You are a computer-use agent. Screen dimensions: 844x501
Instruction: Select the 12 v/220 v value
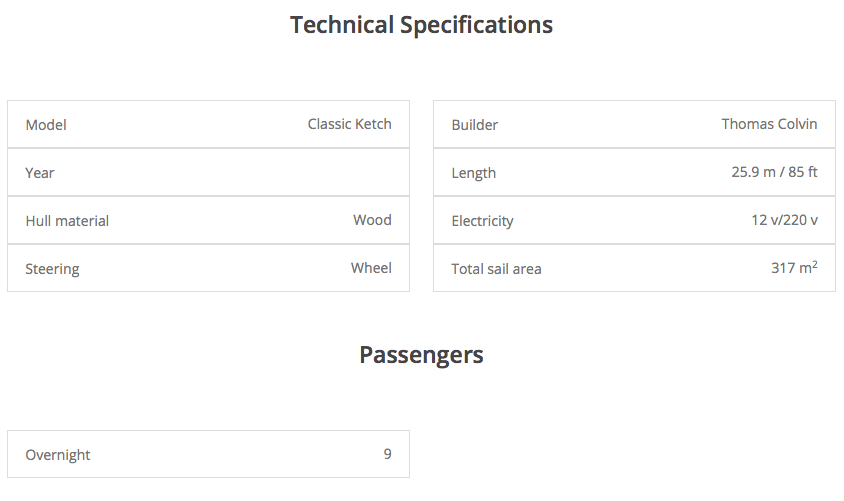click(784, 220)
